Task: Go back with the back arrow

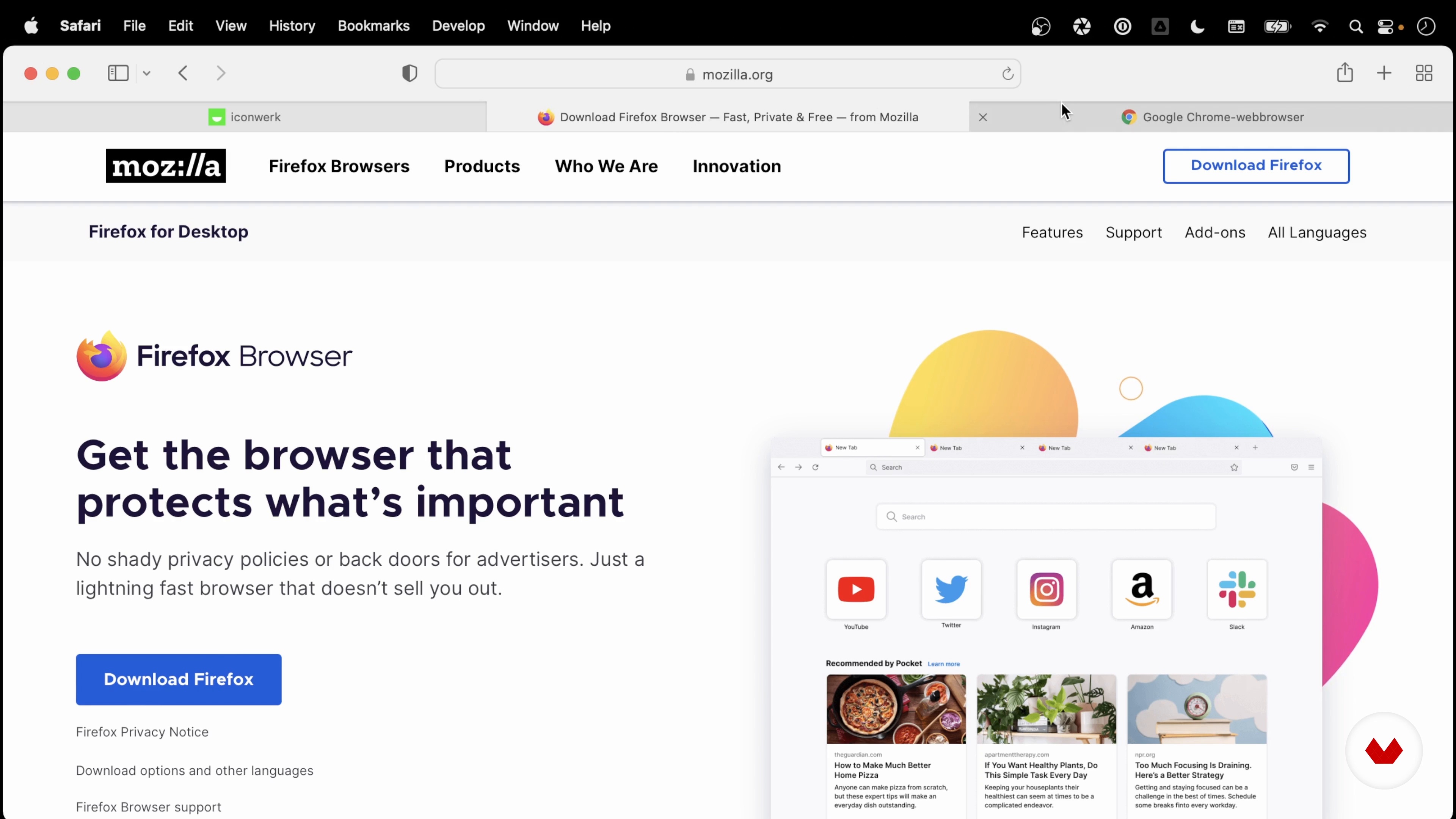Action: [x=183, y=74]
